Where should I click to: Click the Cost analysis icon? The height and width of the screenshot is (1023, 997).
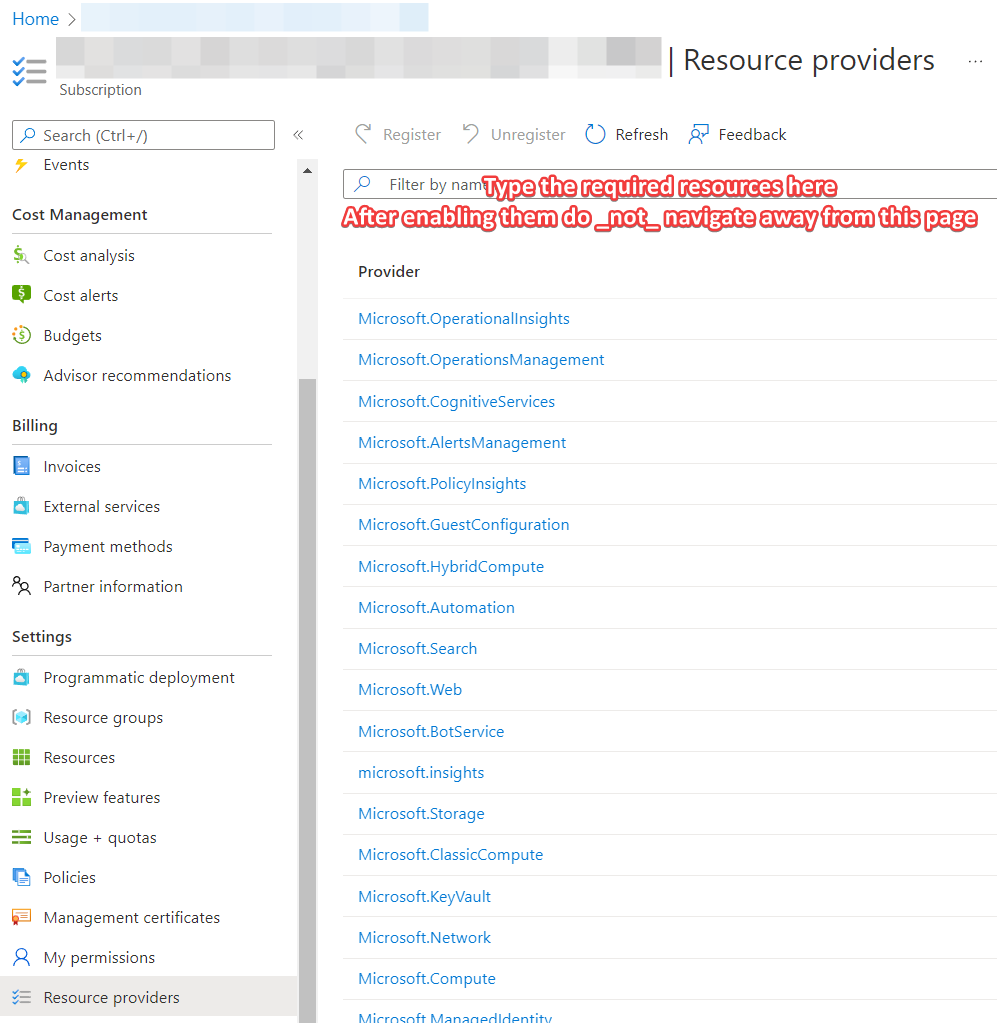coord(22,255)
